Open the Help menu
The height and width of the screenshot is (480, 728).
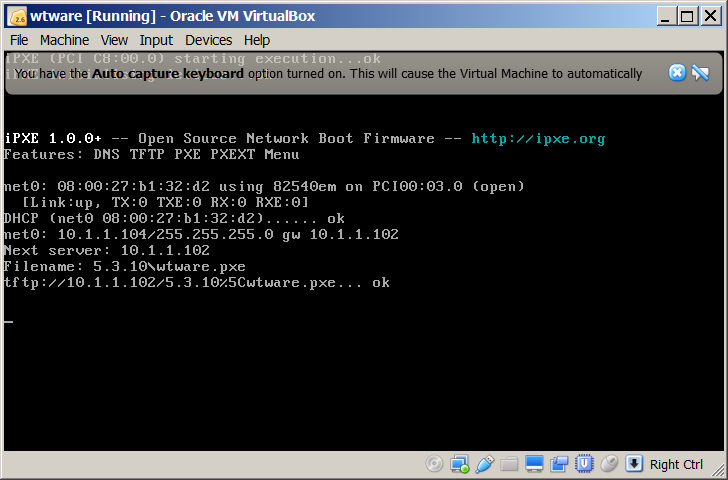[x=257, y=40]
